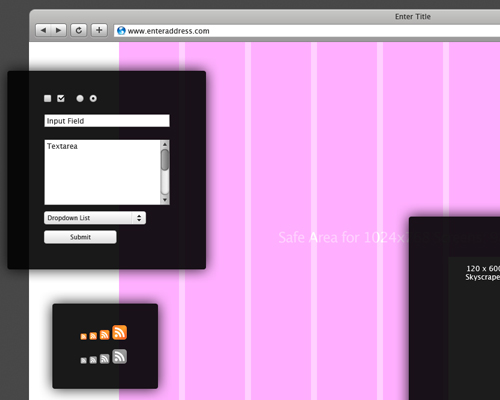This screenshot has width=500, height=400.
Task: Click inside the Input Field text box
Action: coord(107,121)
